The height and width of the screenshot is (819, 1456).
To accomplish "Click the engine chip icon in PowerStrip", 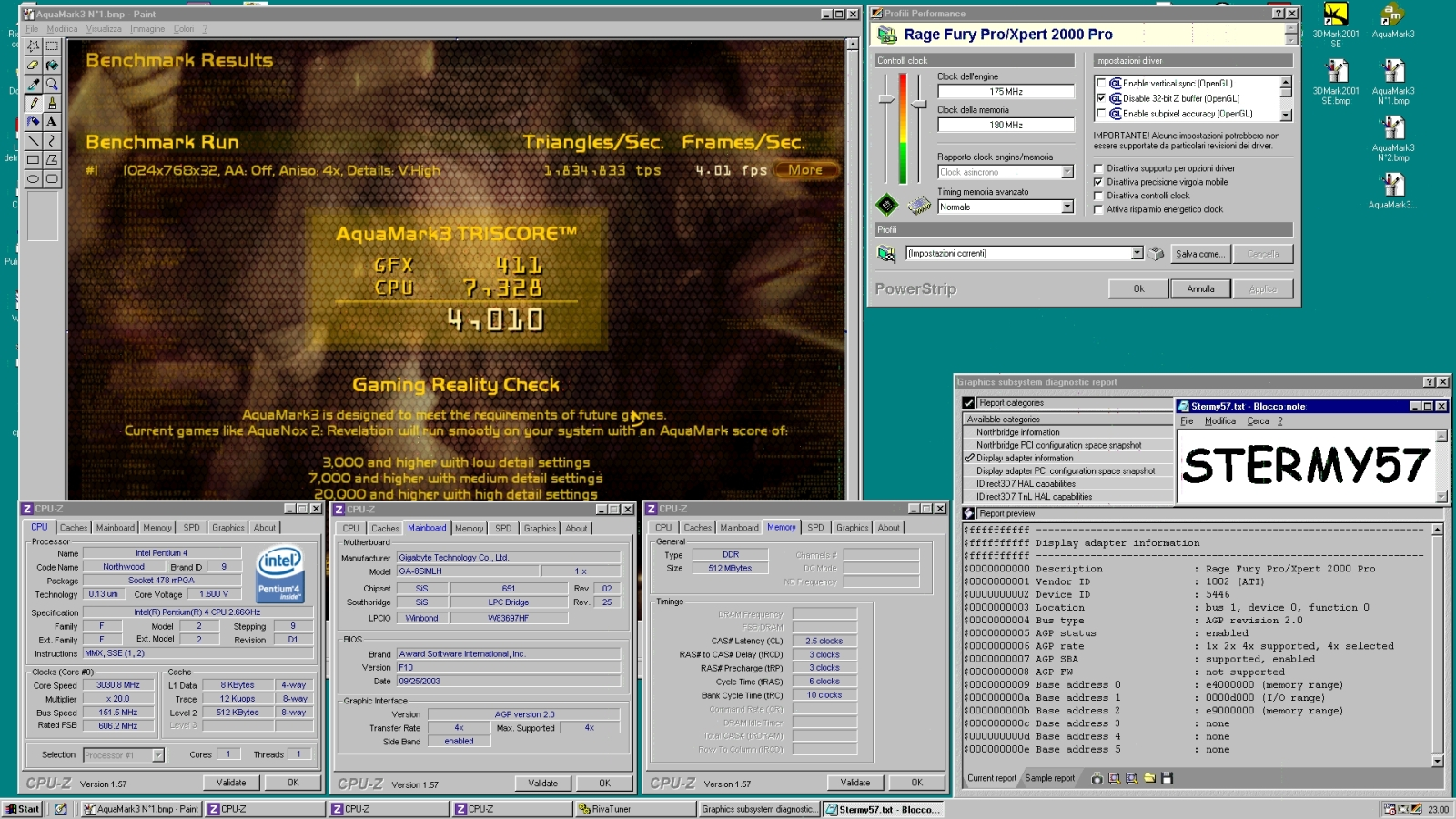I will pyautogui.click(x=887, y=205).
